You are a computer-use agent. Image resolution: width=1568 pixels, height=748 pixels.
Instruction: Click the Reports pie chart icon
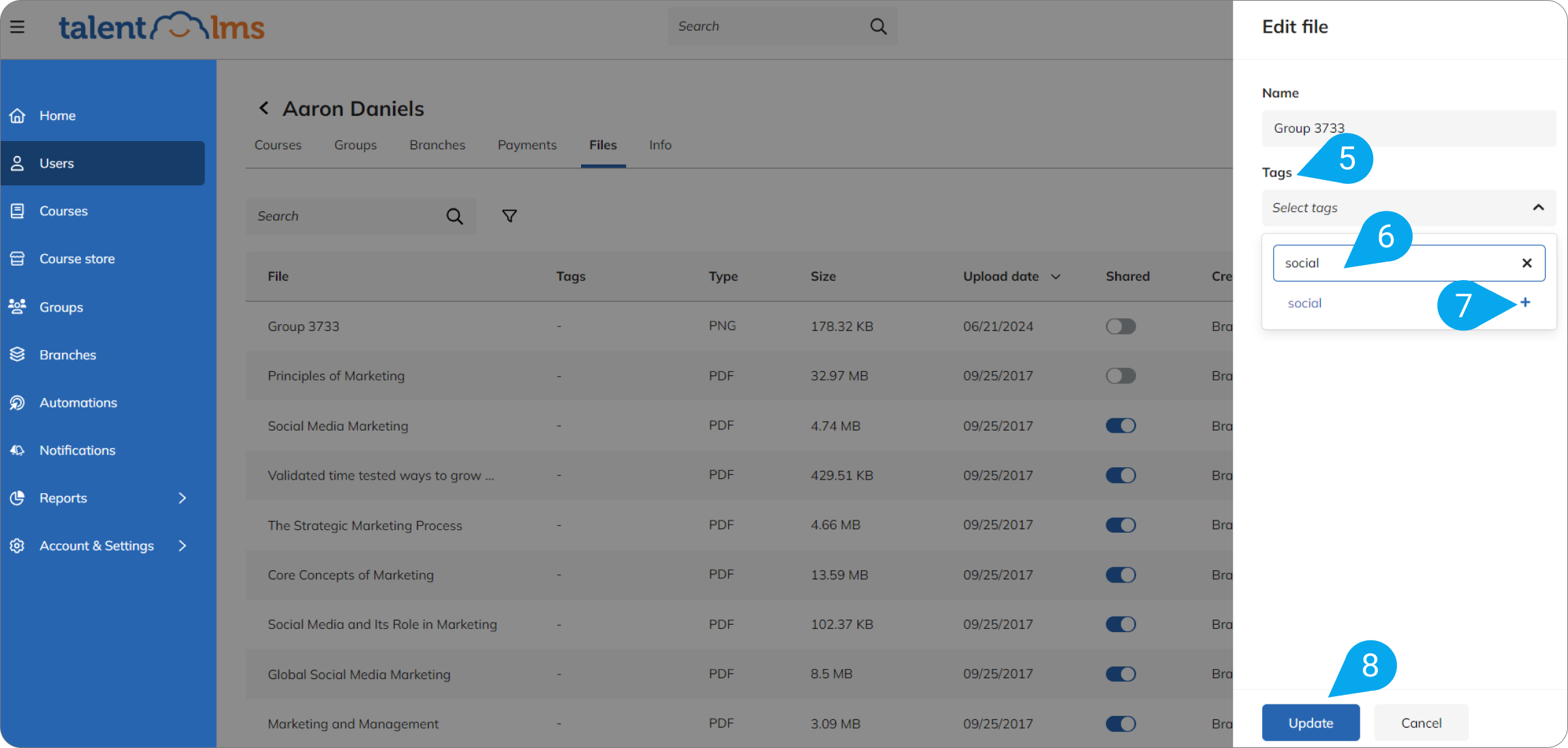coord(18,498)
